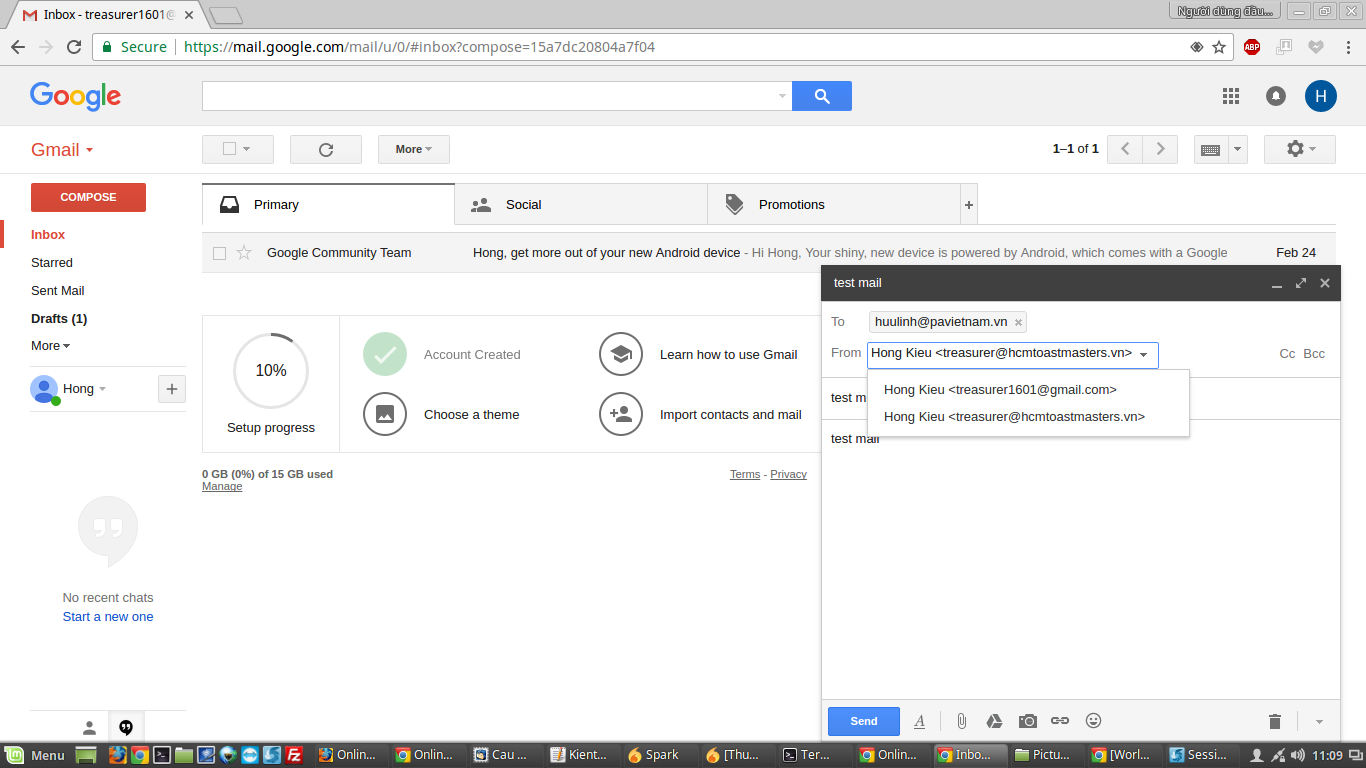Insert photo using the camera icon
This screenshot has width=1366, height=768.
[1027, 721]
